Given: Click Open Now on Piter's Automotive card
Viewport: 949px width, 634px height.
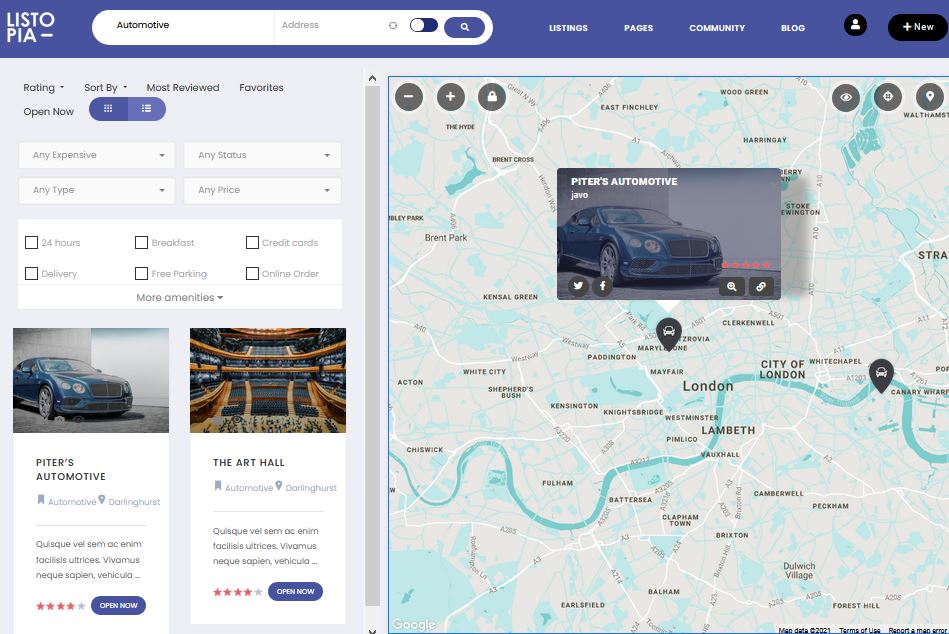Looking at the screenshot, I should click(119, 606).
